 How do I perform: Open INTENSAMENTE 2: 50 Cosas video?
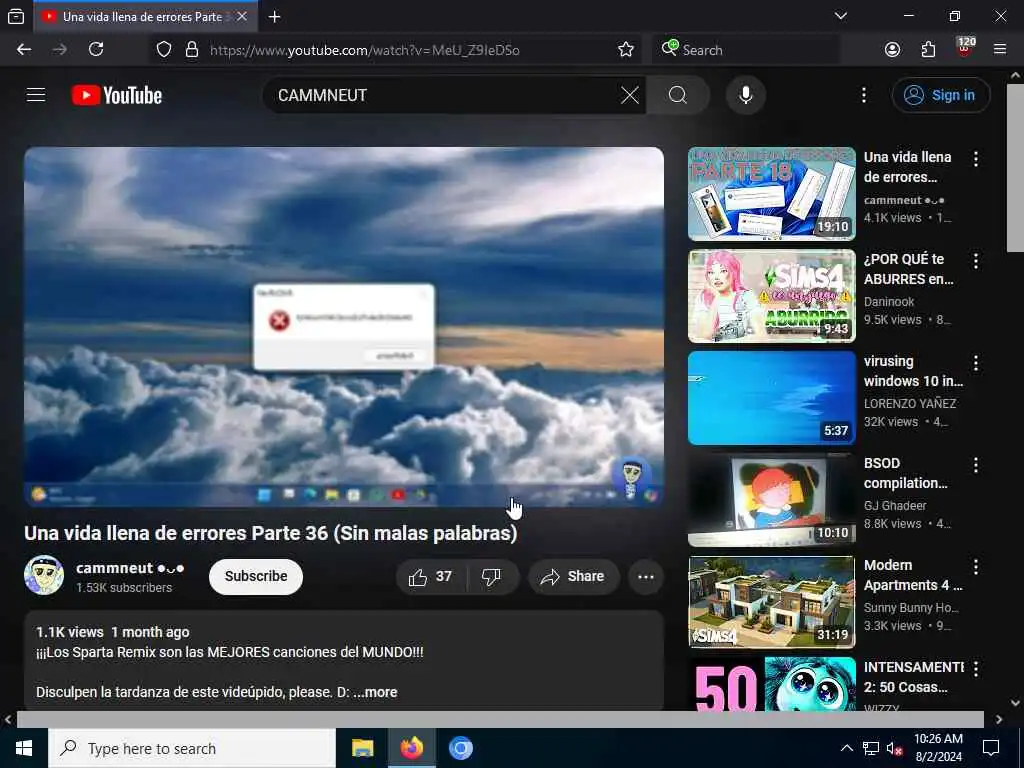point(771,684)
